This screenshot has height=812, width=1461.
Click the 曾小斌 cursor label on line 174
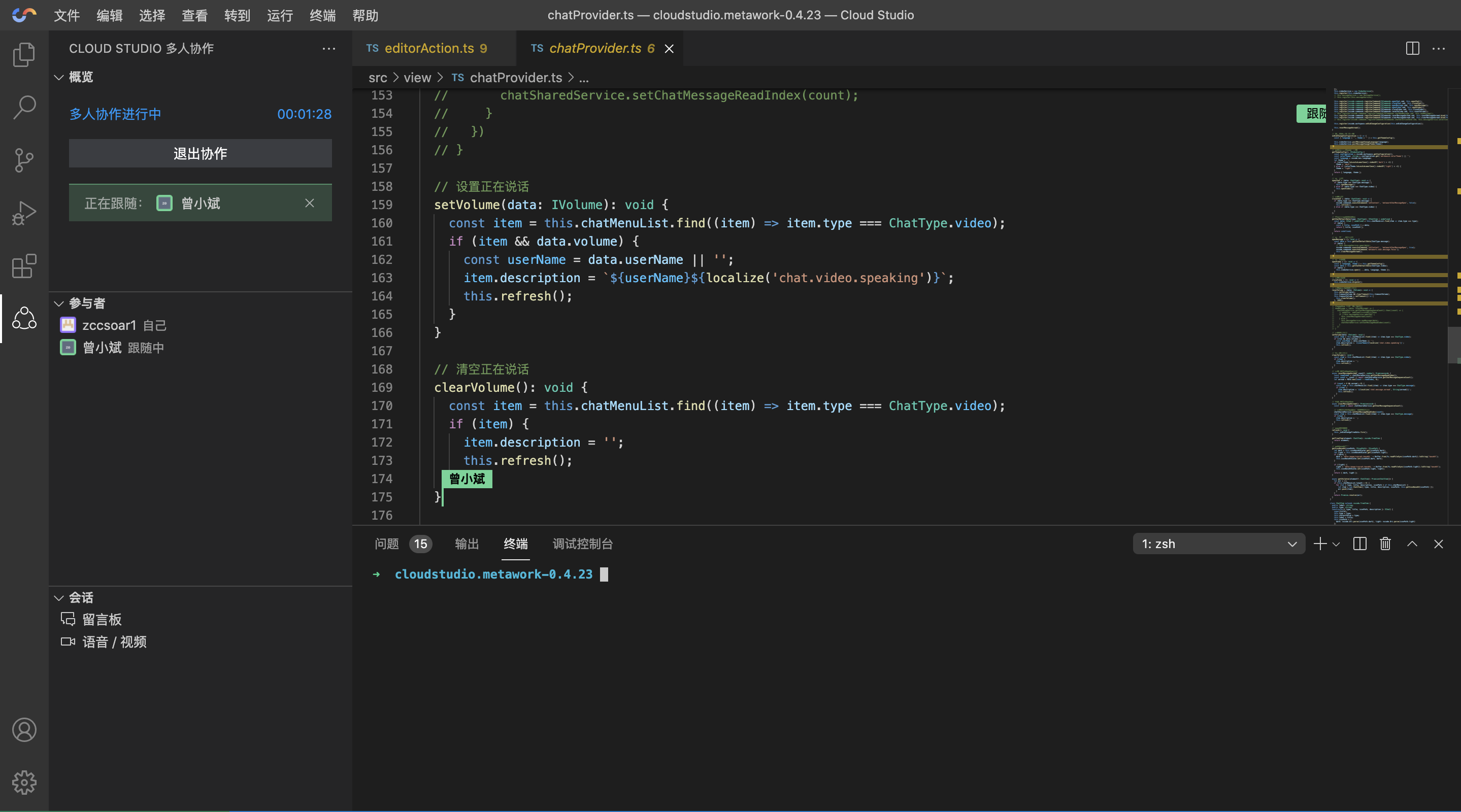468,479
